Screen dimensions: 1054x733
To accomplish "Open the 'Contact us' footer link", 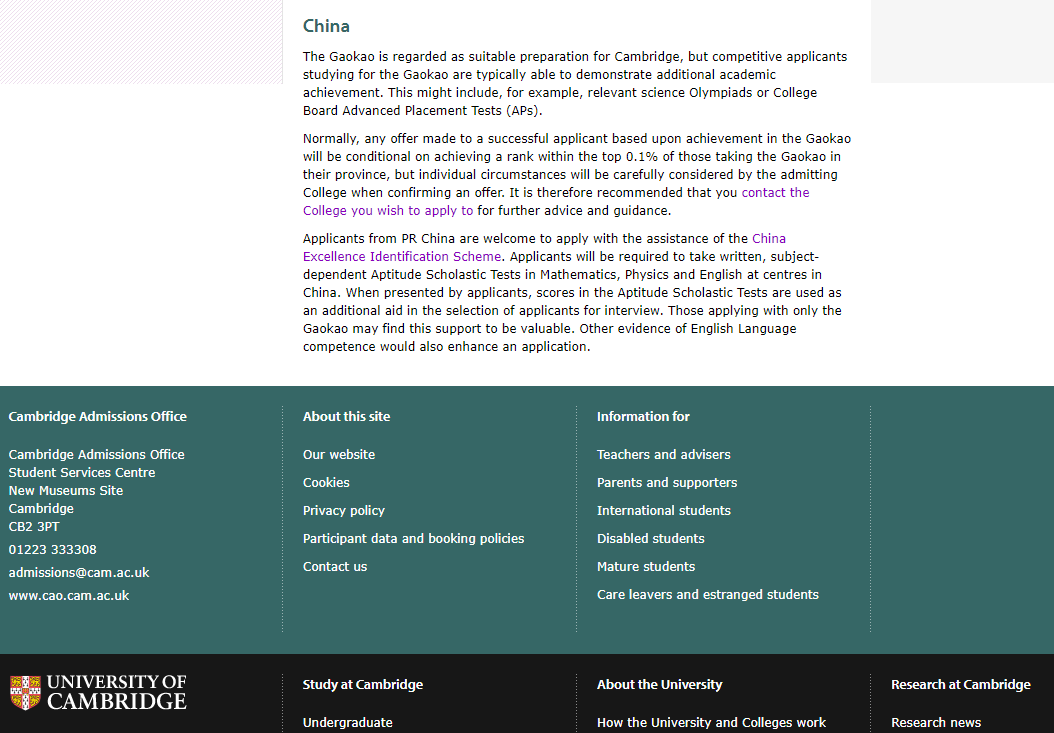I will (x=335, y=567).
